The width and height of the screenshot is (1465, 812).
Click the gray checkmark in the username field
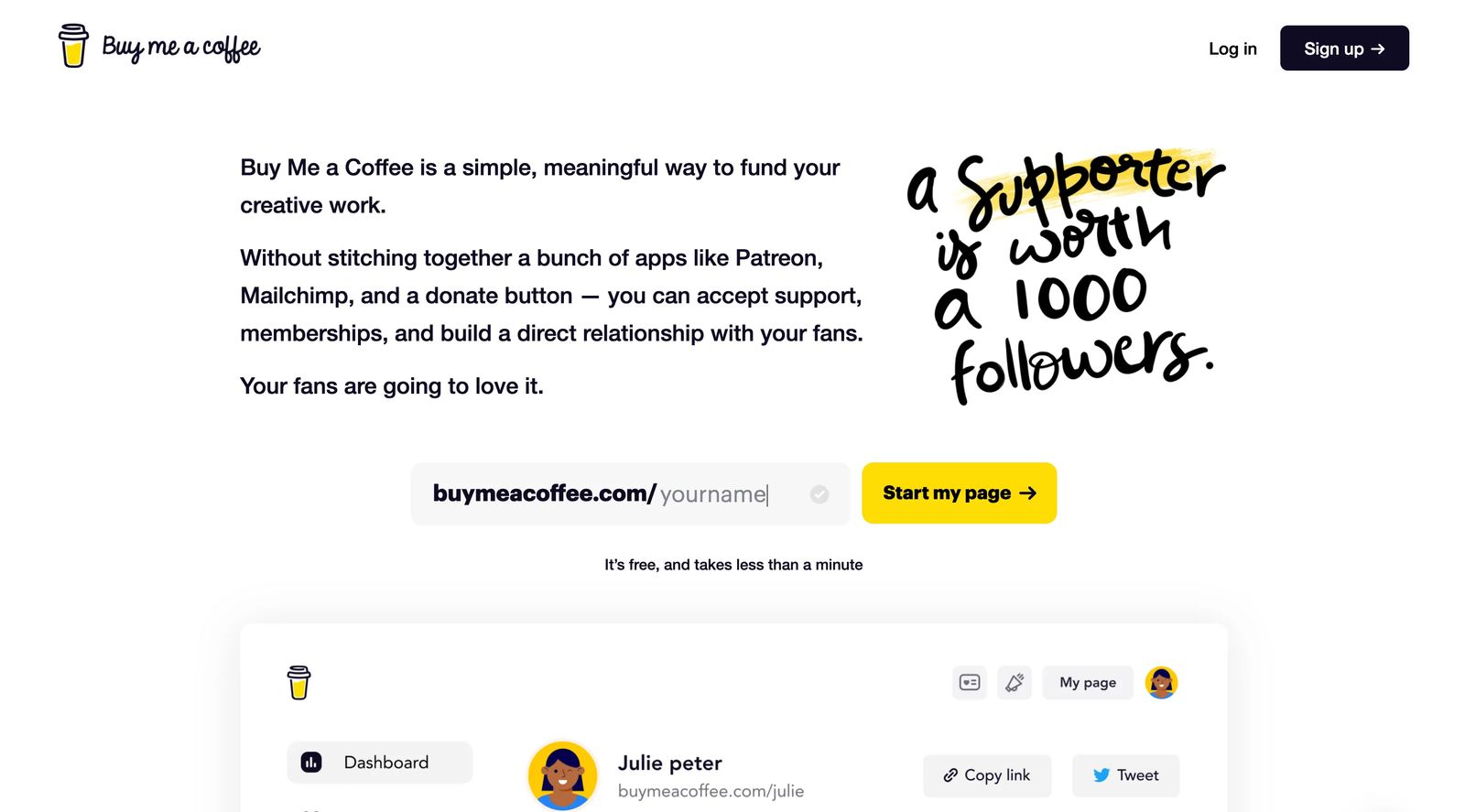tap(819, 494)
